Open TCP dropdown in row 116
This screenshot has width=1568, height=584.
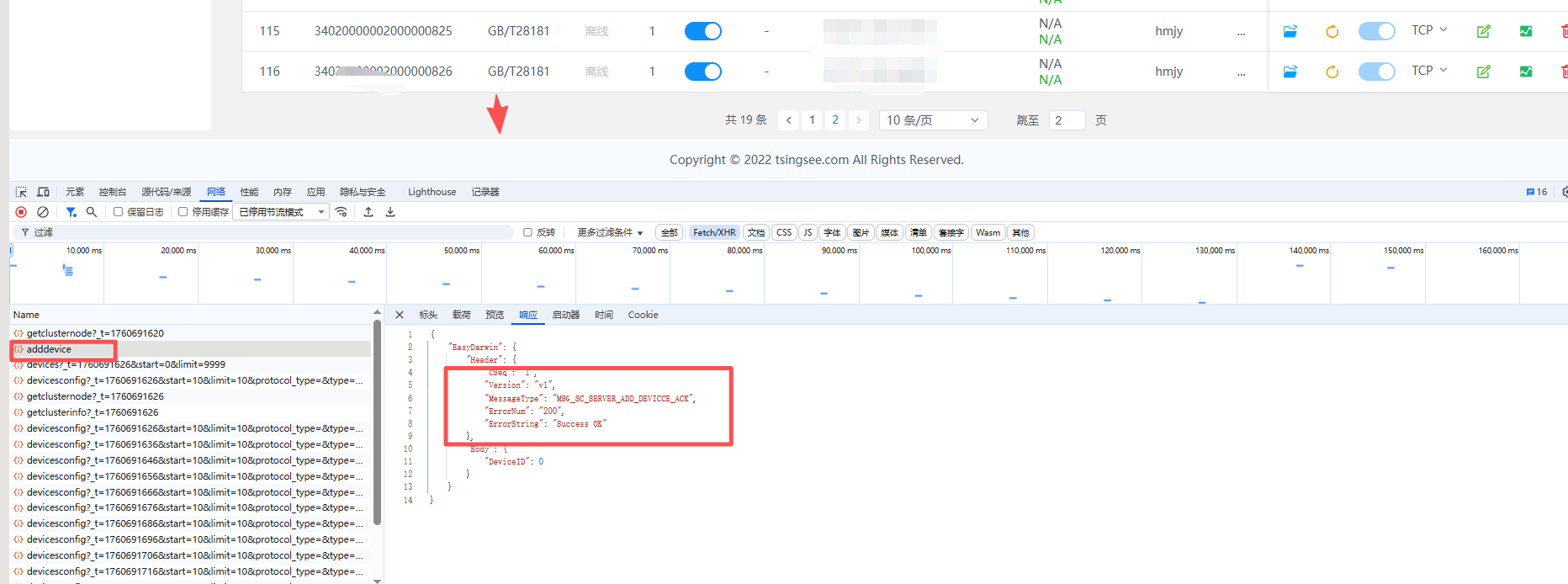1429,71
